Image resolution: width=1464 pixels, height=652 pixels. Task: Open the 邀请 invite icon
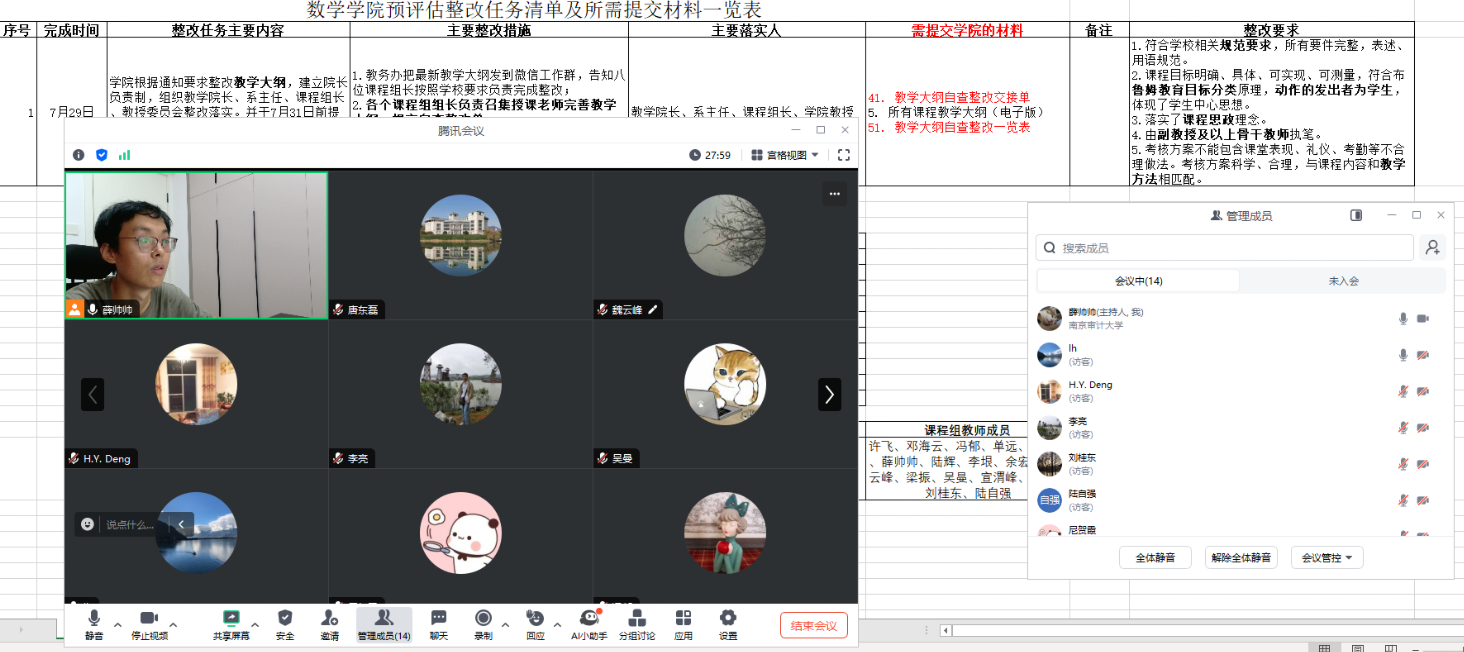pos(329,619)
